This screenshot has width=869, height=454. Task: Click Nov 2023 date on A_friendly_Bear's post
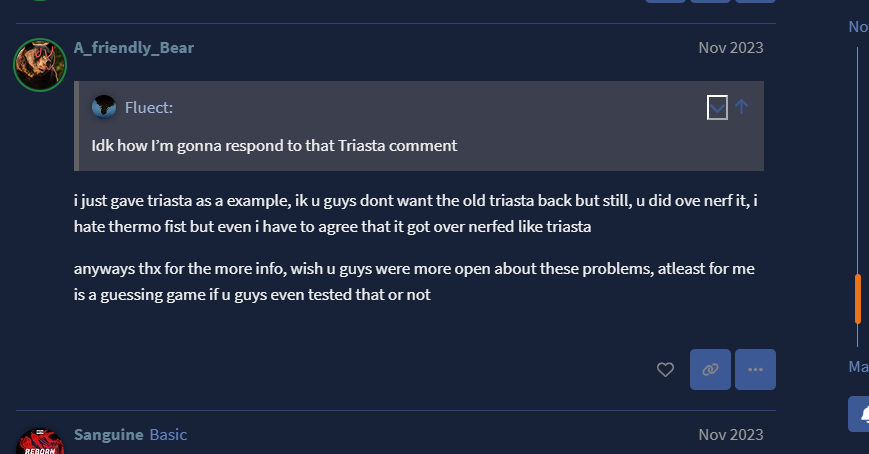coord(731,47)
